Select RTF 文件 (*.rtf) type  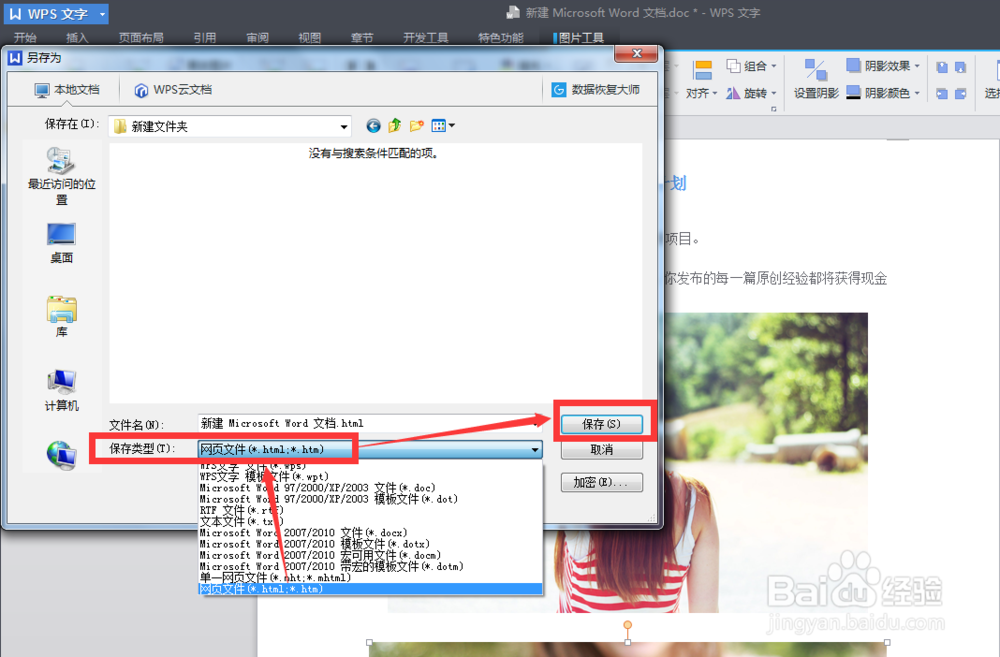coord(370,510)
